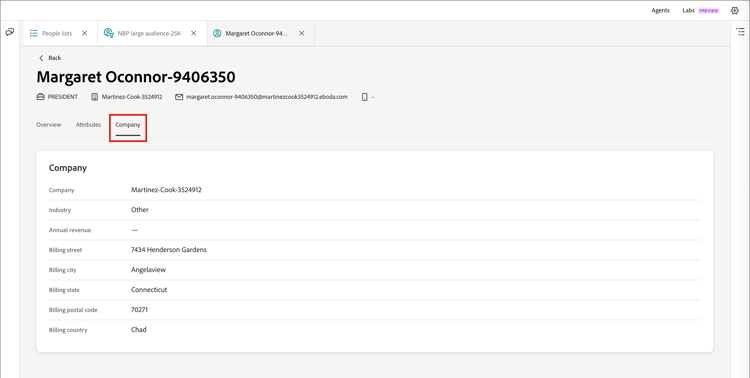750x378 pixels.
Task: Open Labs in the top bar
Action: click(688, 11)
